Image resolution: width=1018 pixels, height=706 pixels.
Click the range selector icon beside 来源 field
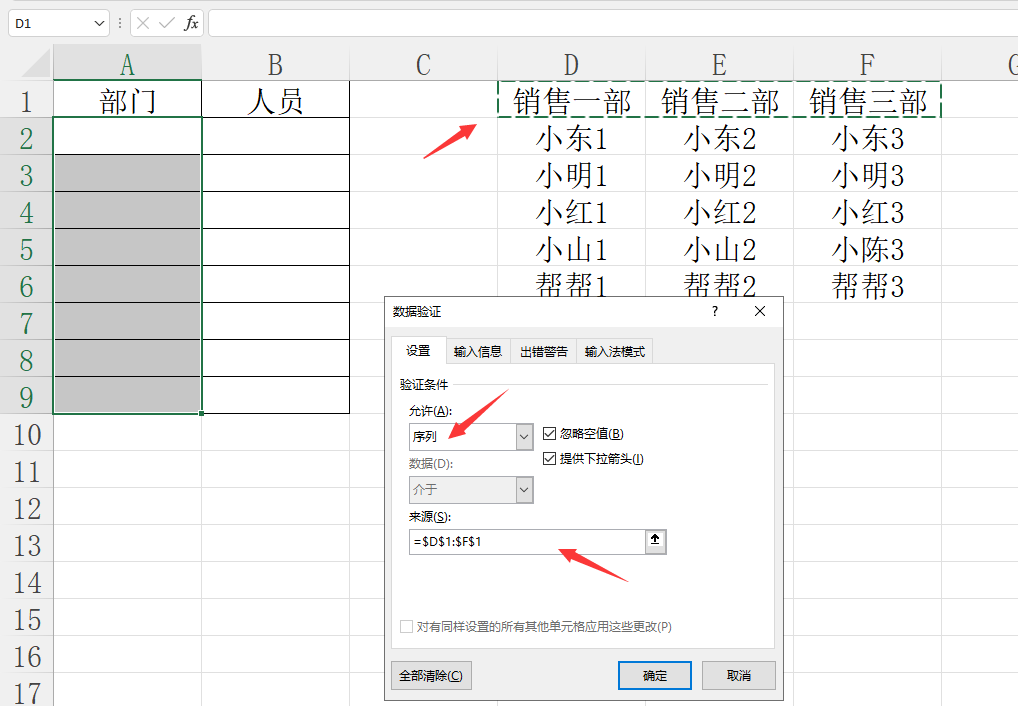(x=655, y=541)
